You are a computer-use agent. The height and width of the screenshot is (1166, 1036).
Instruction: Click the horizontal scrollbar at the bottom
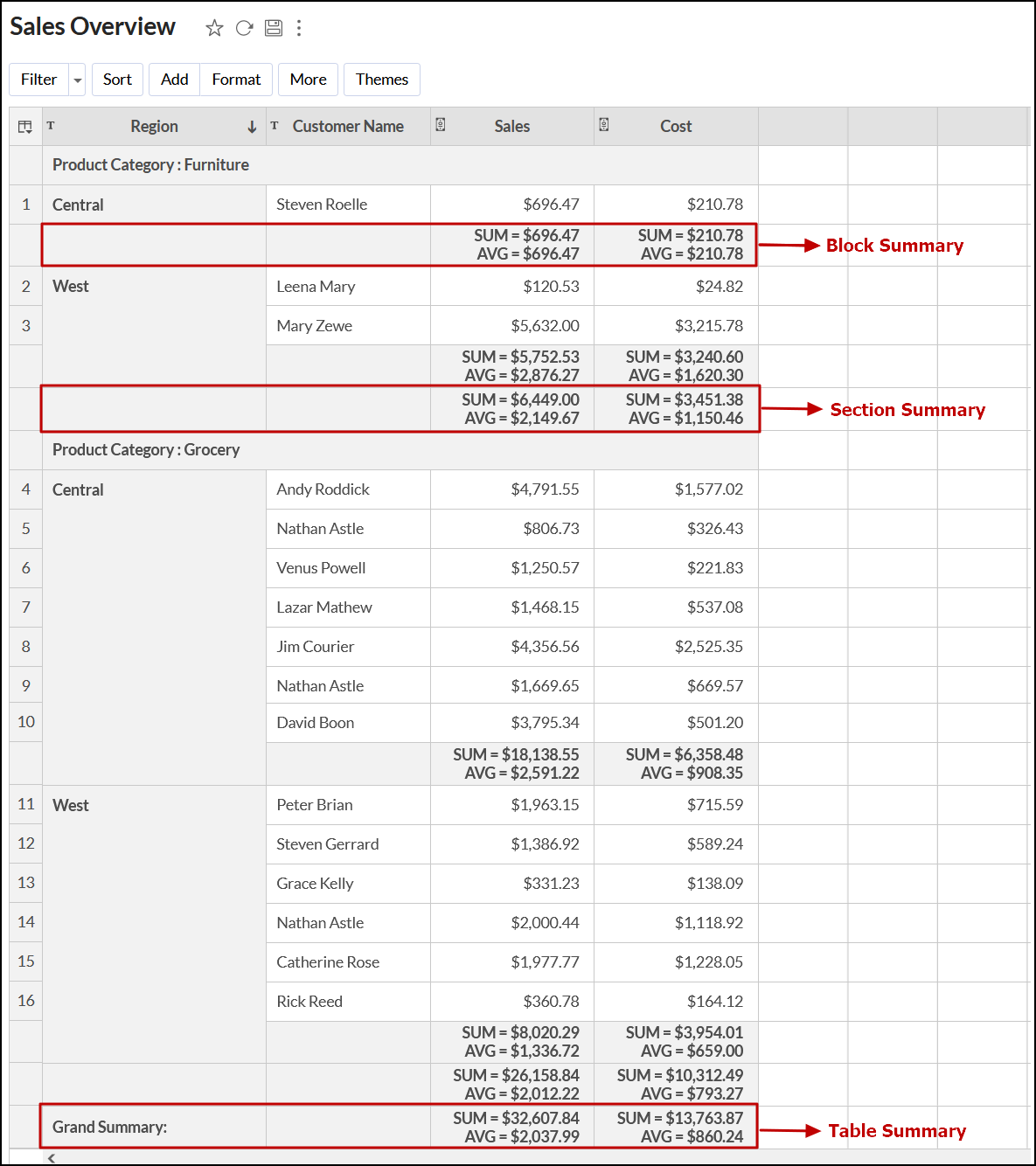pos(350,1157)
